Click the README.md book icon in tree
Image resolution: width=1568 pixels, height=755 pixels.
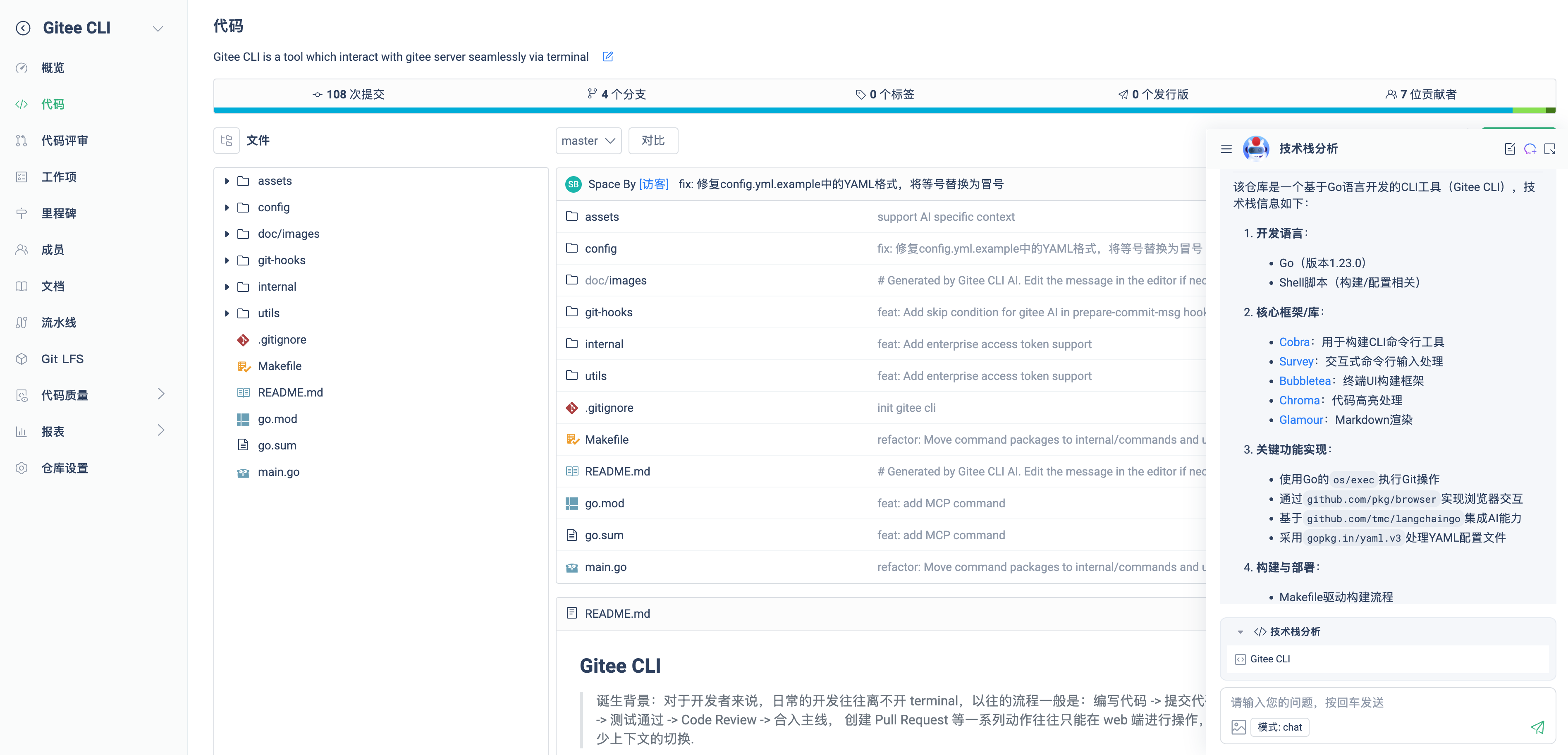tap(243, 393)
